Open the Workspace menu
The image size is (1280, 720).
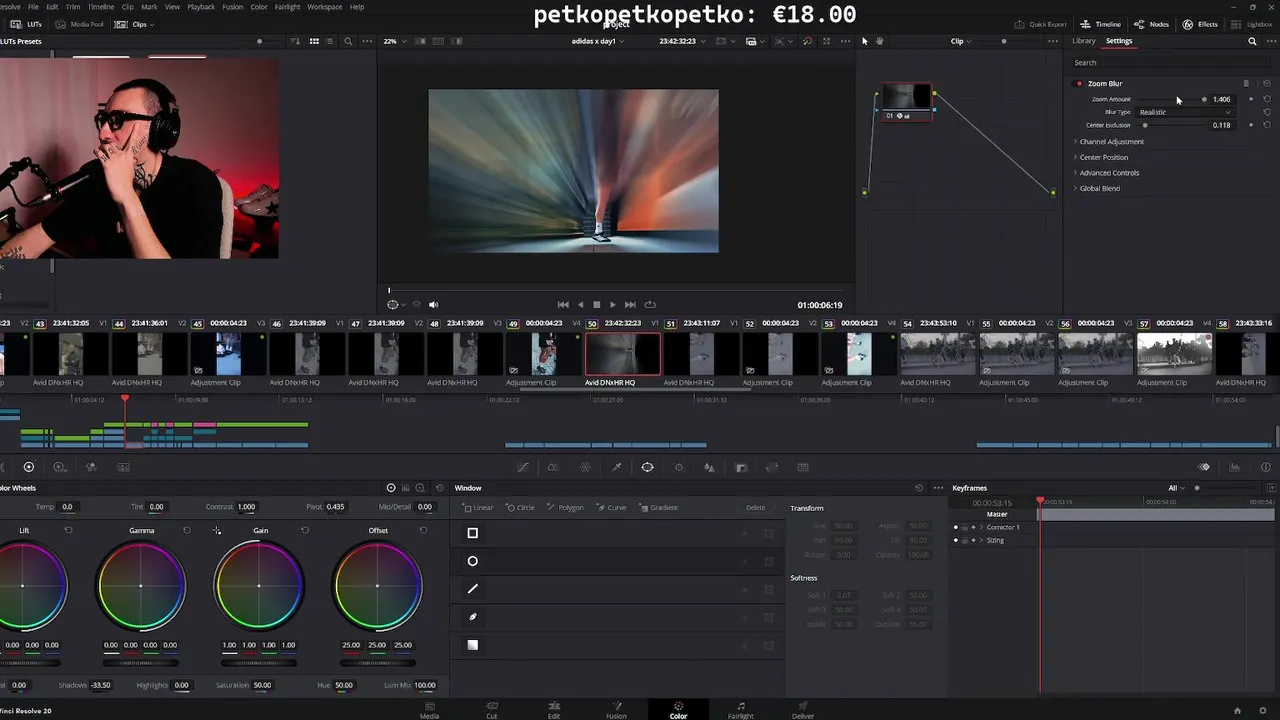(324, 6)
